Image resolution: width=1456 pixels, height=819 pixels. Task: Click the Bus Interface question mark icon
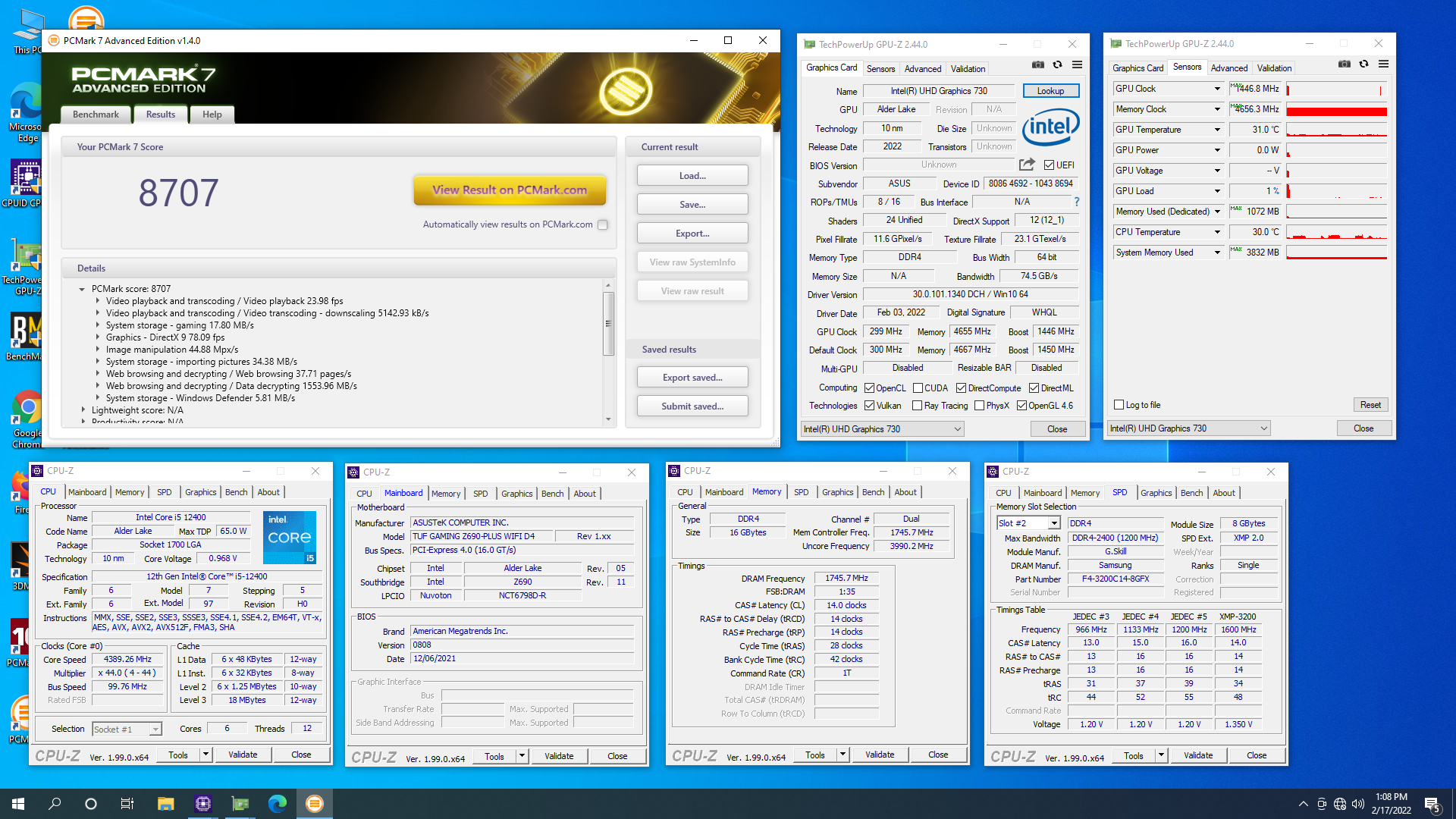(x=1076, y=202)
